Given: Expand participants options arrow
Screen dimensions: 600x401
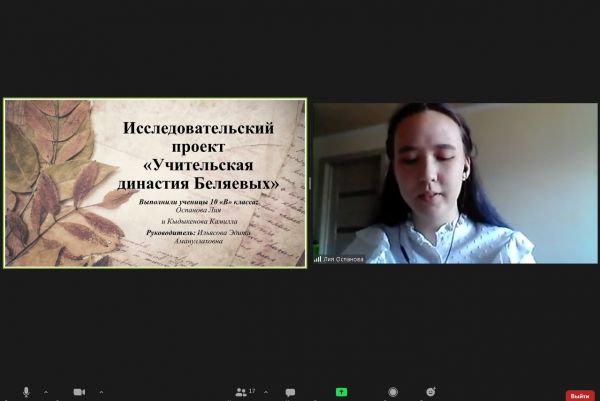Looking at the screenshot, I should pos(265,391).
